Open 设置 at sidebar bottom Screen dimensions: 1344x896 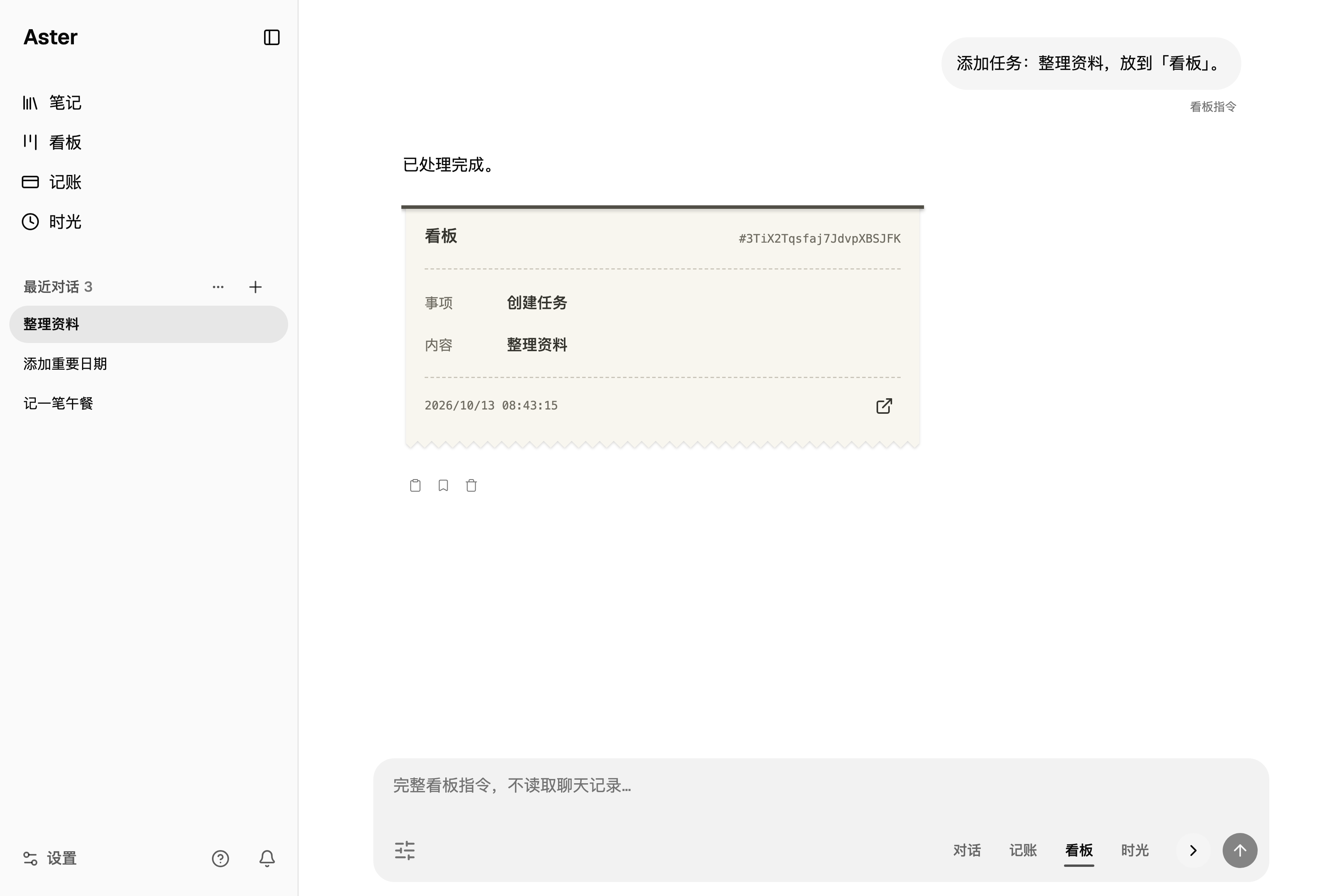point(50,858)
